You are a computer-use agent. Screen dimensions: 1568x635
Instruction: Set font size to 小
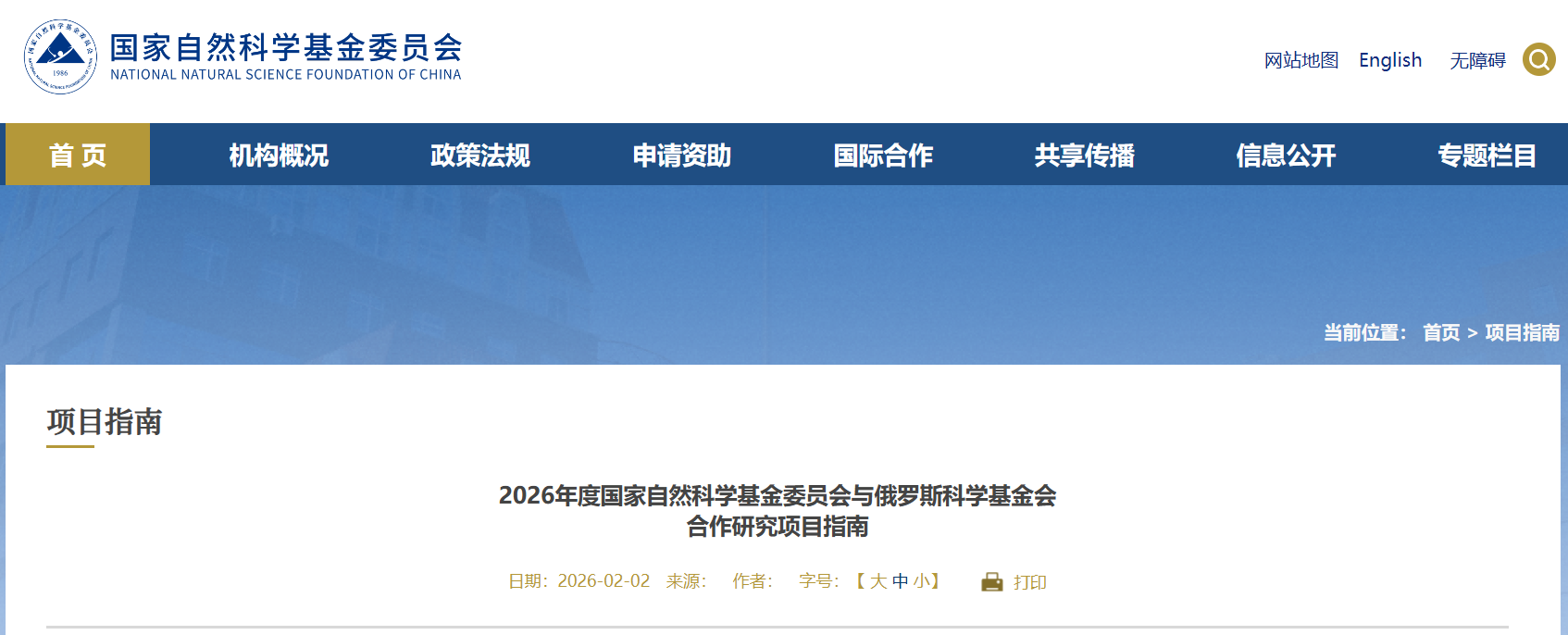[x=922, y=581]
